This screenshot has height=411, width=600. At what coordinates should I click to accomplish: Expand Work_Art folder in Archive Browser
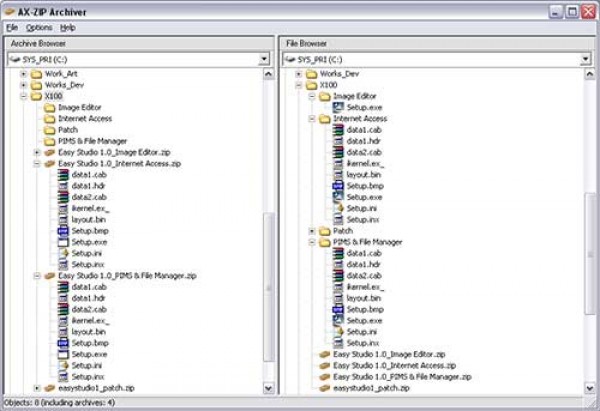click(24, 74)
